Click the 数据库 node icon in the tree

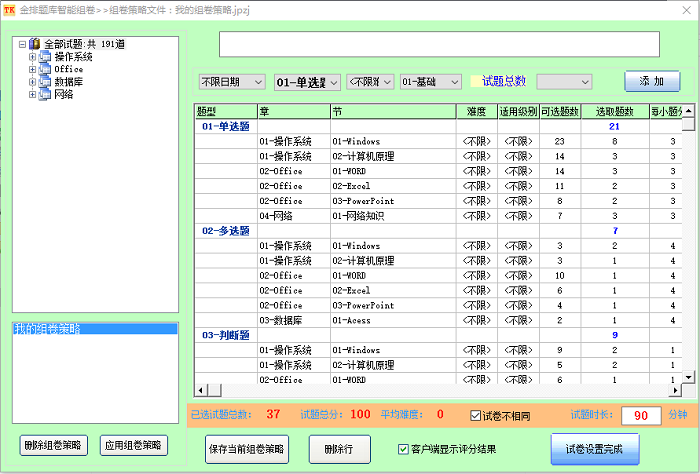(x=45, y=82)
